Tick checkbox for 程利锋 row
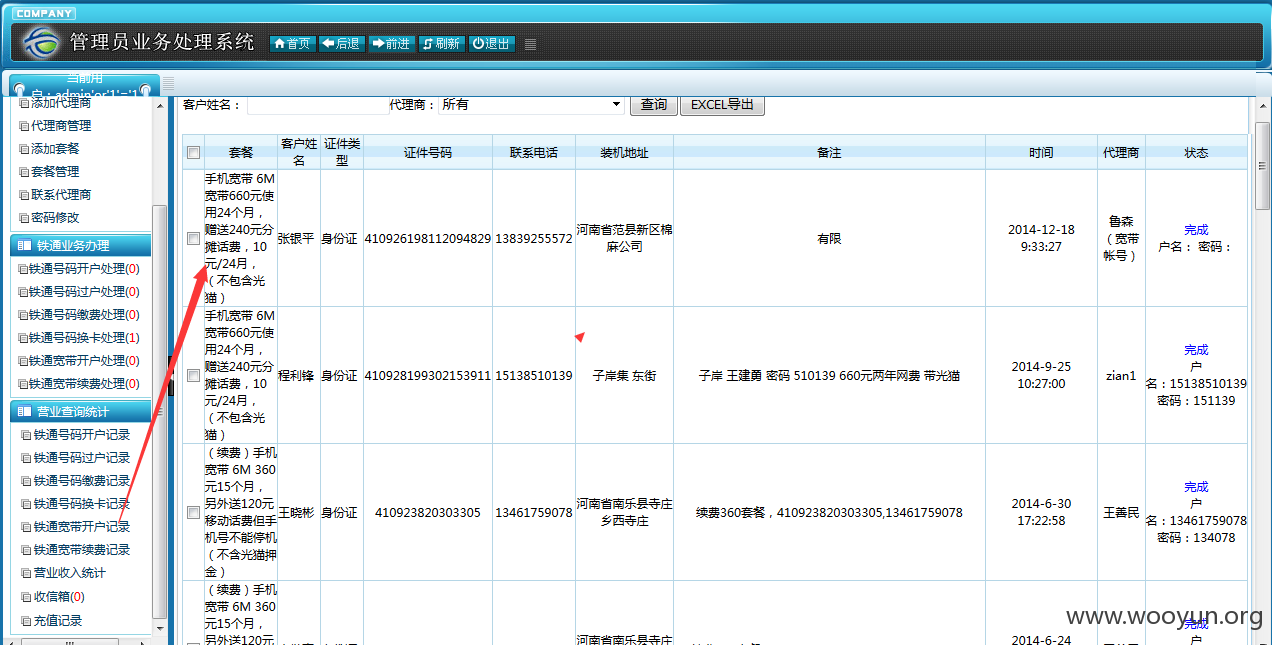 click(193, 376)
